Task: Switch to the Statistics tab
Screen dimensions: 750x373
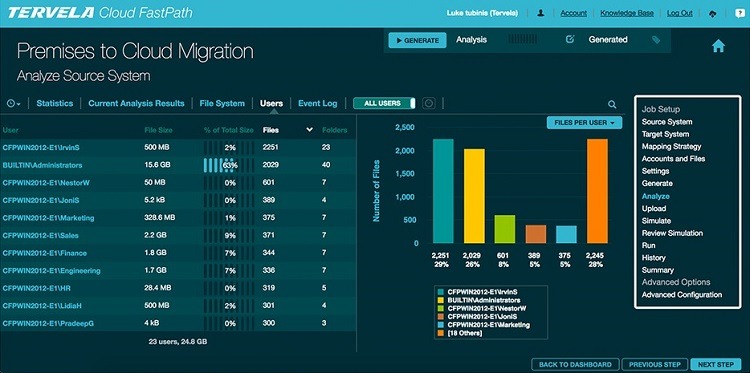Action: [x=55, y=103]
